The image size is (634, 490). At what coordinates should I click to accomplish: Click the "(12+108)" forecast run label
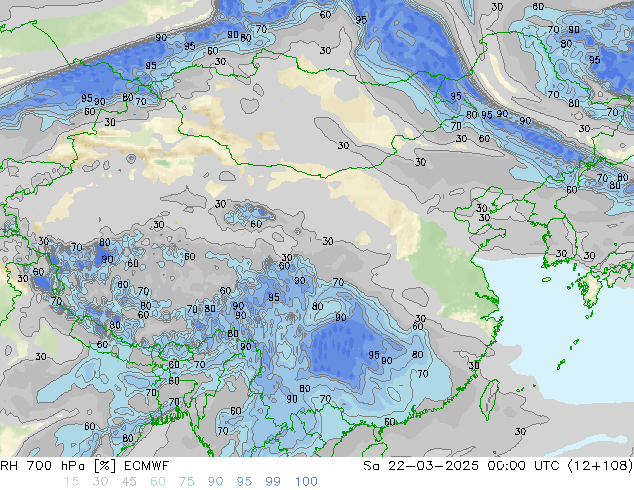coord(600,466)
